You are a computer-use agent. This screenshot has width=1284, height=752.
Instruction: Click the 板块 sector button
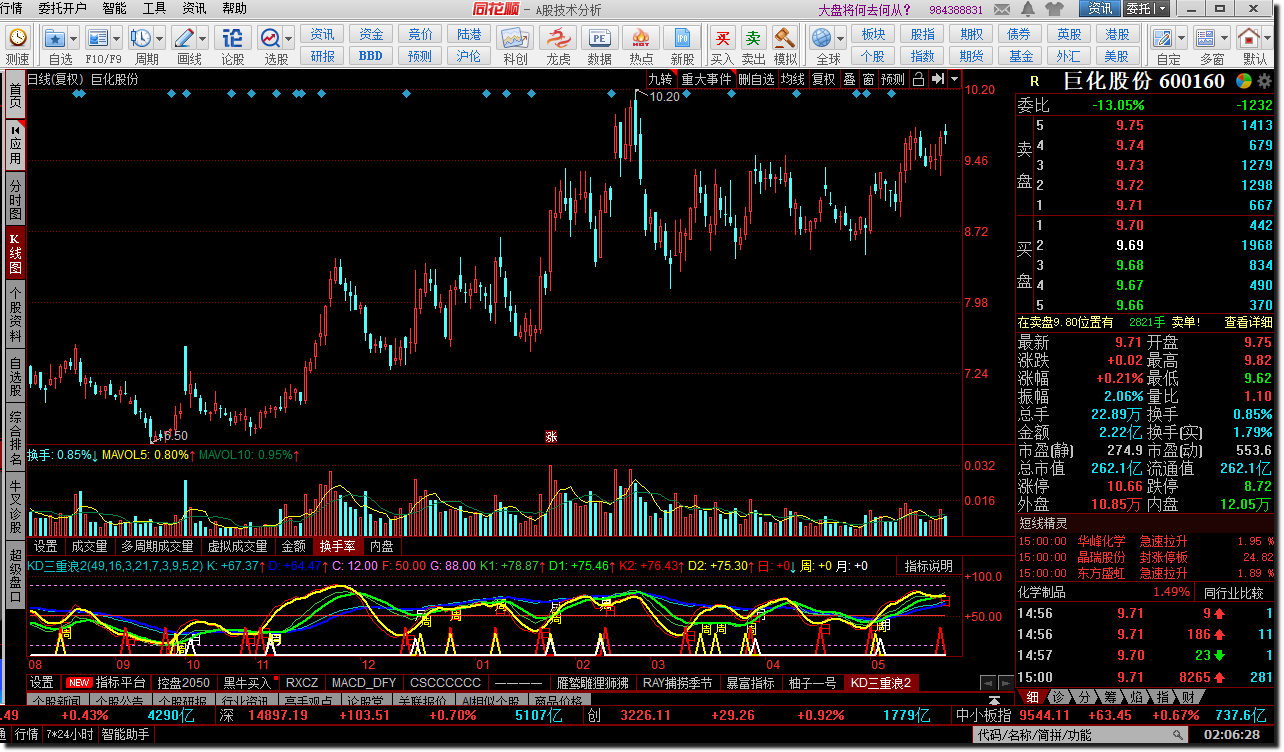(873, 34)
